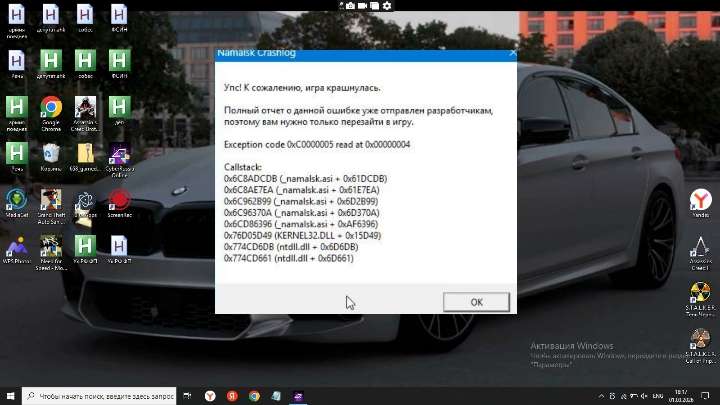The width and height of the screenshot is (720, 405).
Task: Open the Grand Theft Auto San Andreas shortcut
Action: point(51,200)
